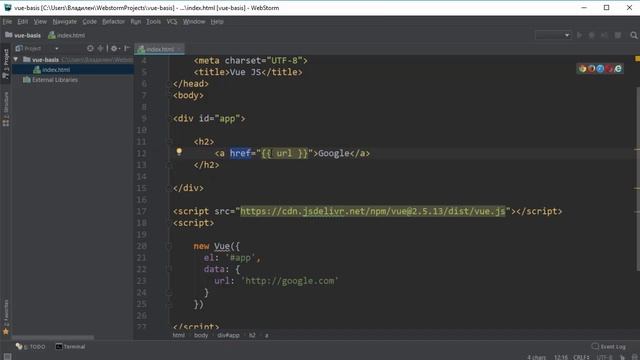
Task: Fold the h2 tag at line 11
Action: (169, 142)
